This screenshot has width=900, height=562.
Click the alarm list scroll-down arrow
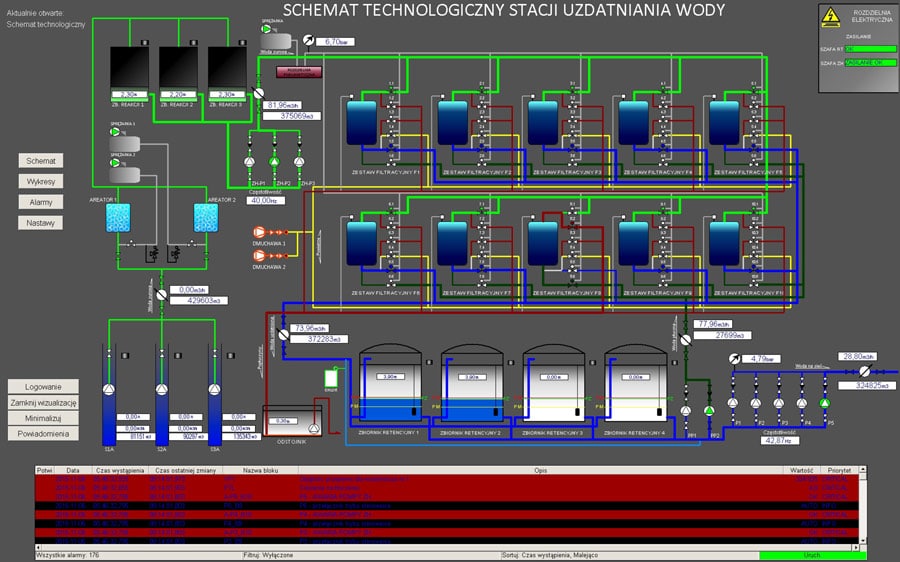(x=862, y=541)
